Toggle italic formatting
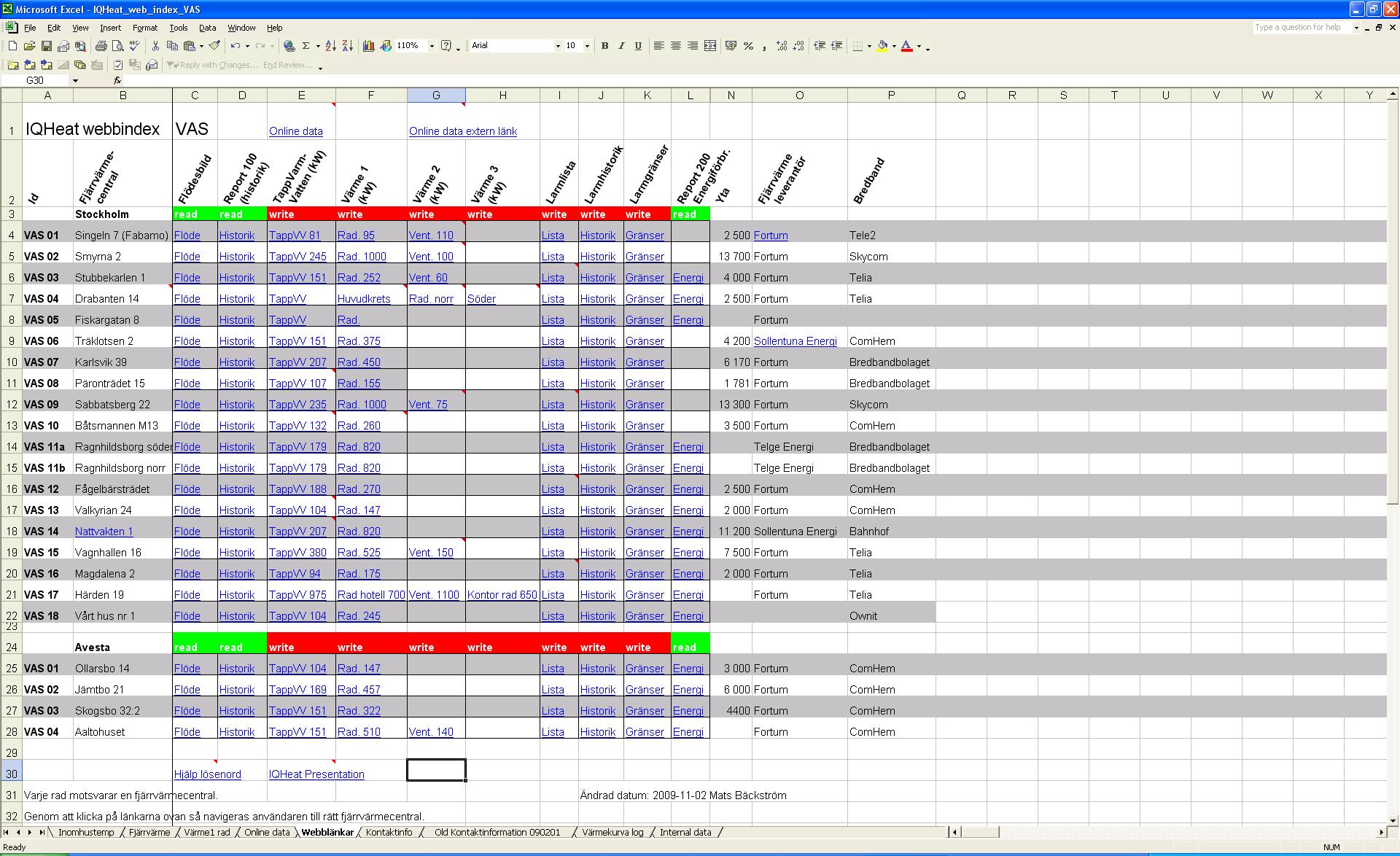The image size is (1400, 856). pyautogui.click(x=621, y=46)
